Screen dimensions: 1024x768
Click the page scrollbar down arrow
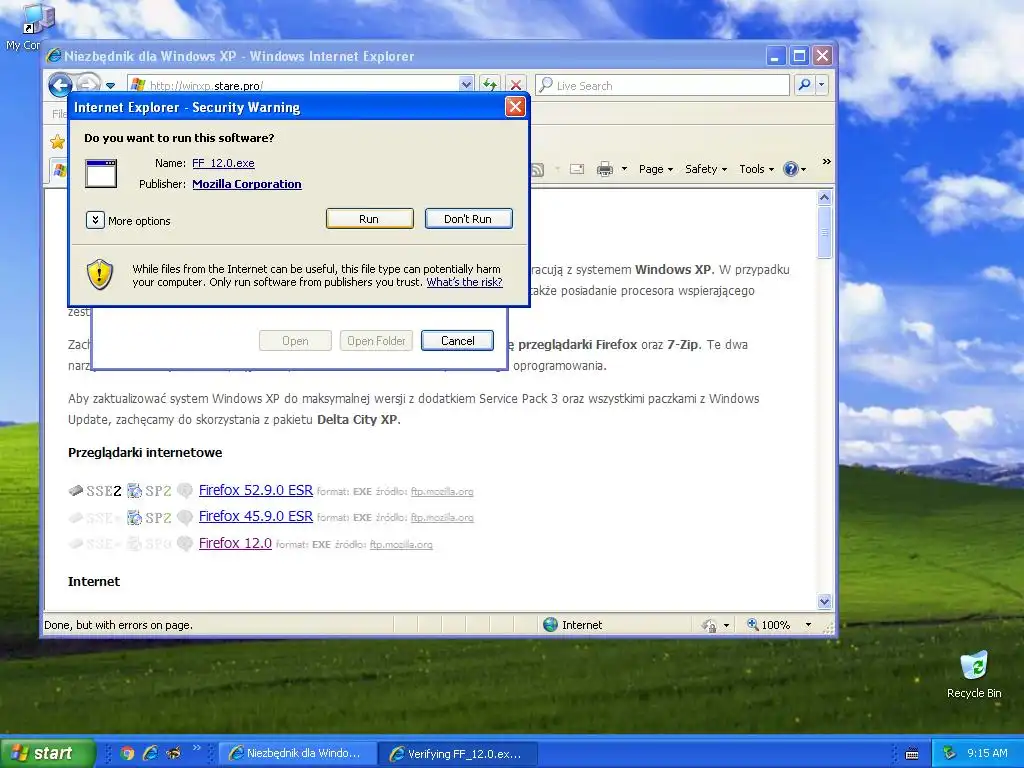[824, 601]
